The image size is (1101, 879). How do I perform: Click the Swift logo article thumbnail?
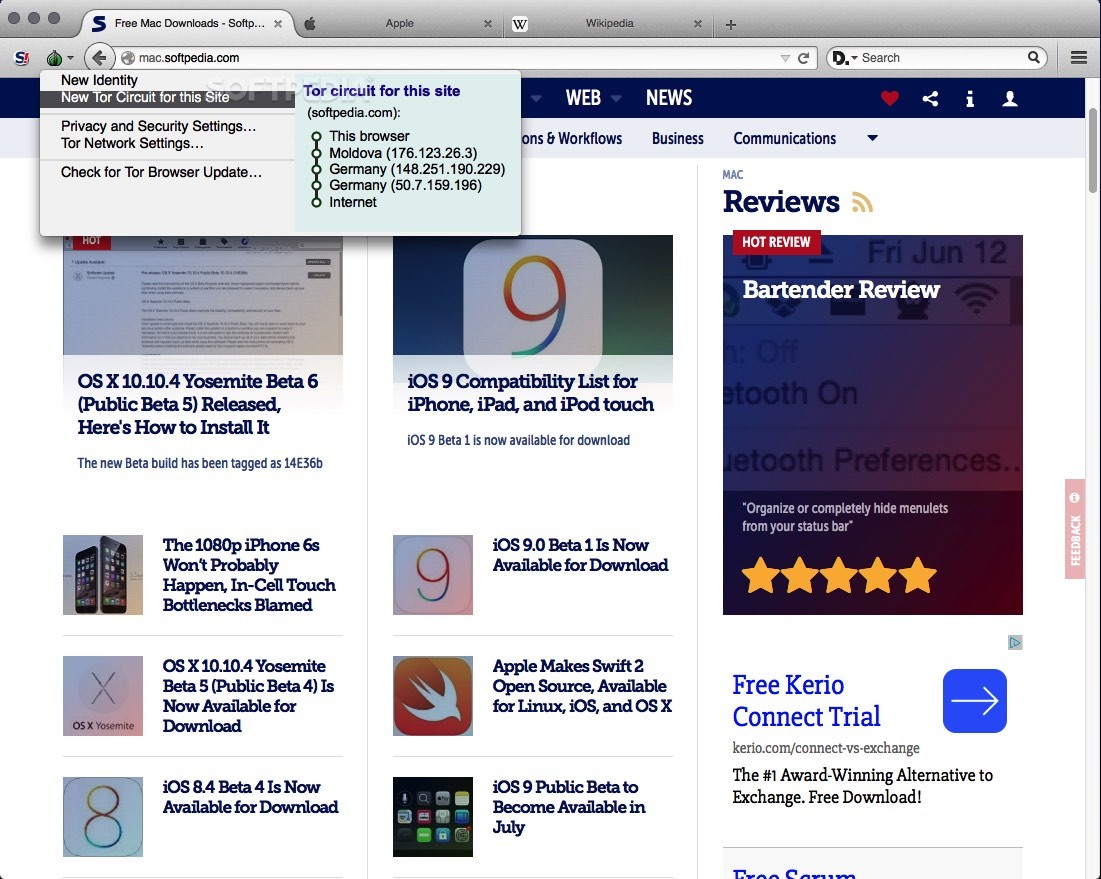433,696
